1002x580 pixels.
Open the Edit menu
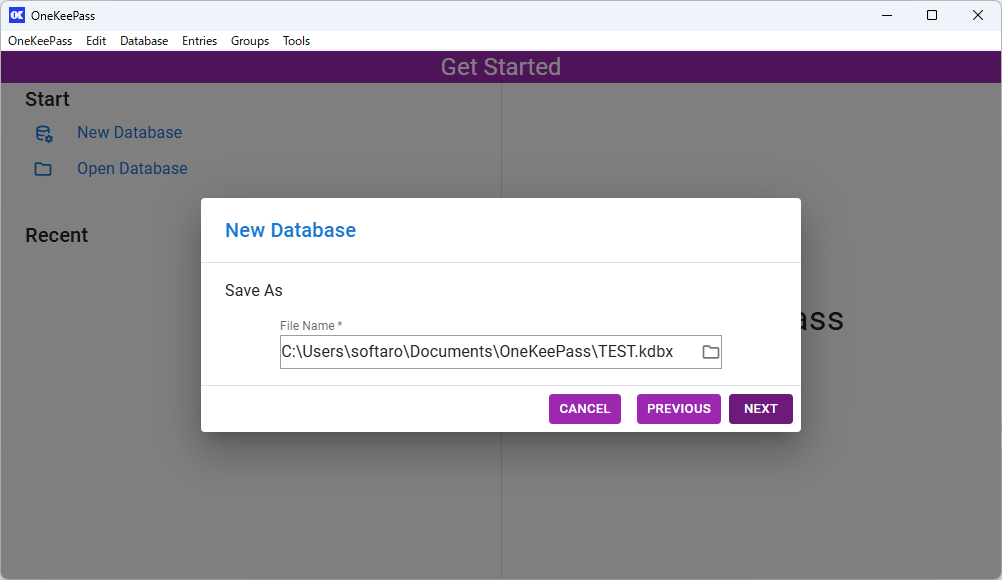96,41
